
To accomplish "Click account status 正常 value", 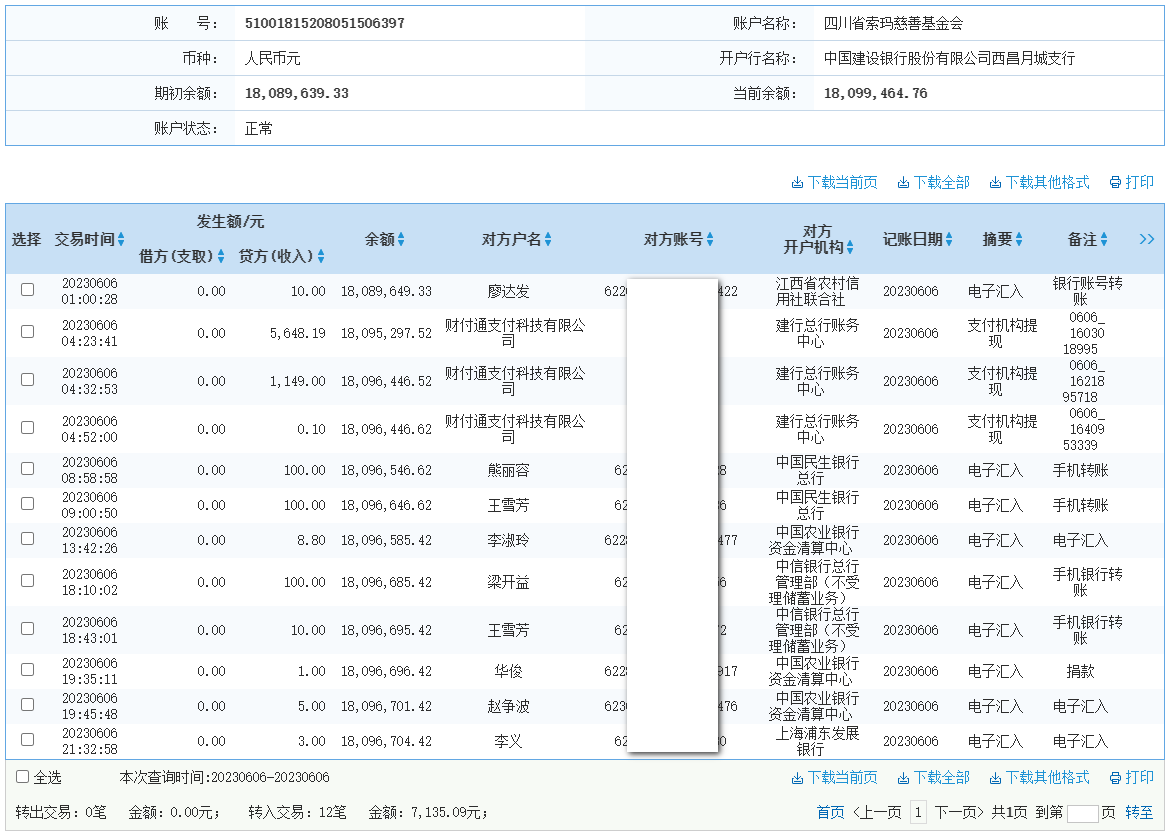I will 258,129.
